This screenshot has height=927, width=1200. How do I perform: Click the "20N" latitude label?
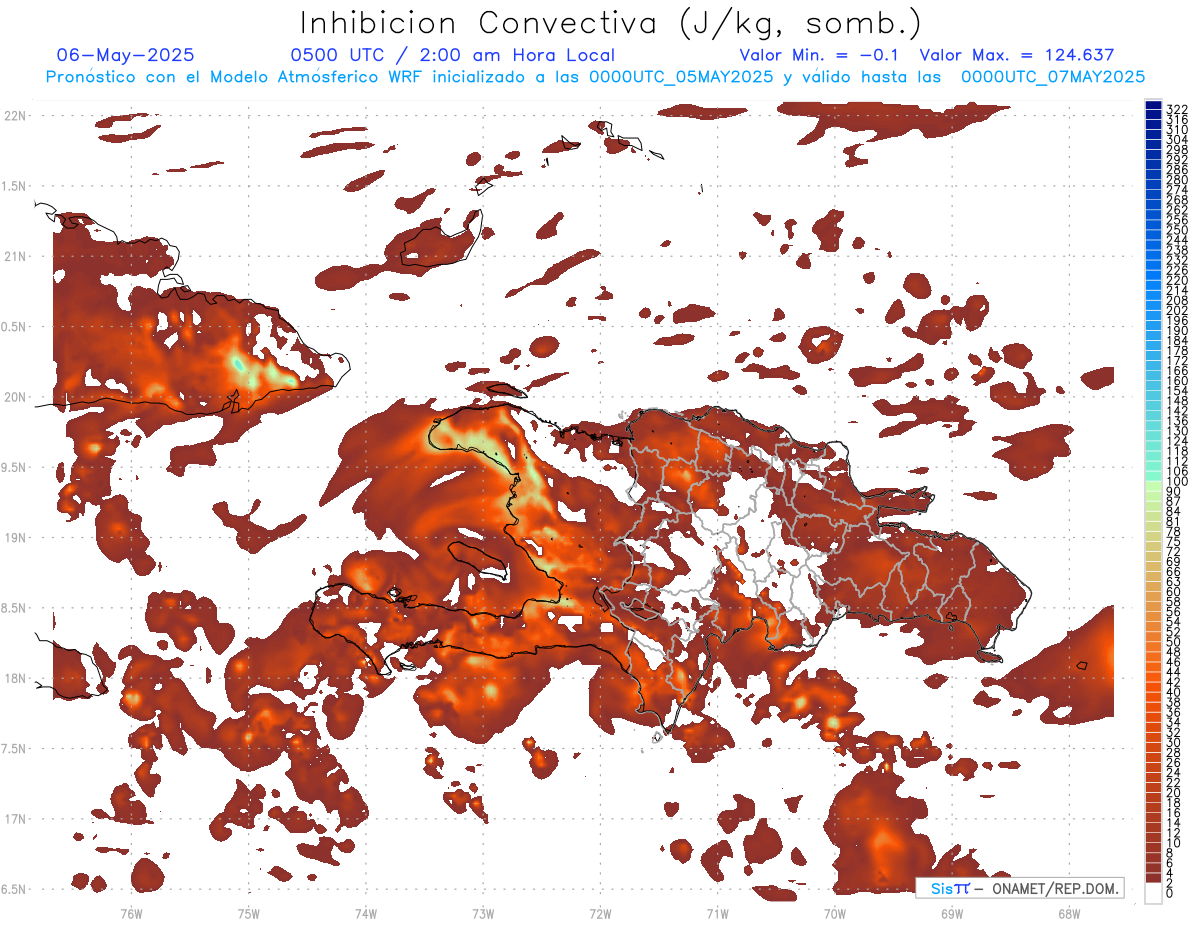pyautogui.click(x=14, y=397)
